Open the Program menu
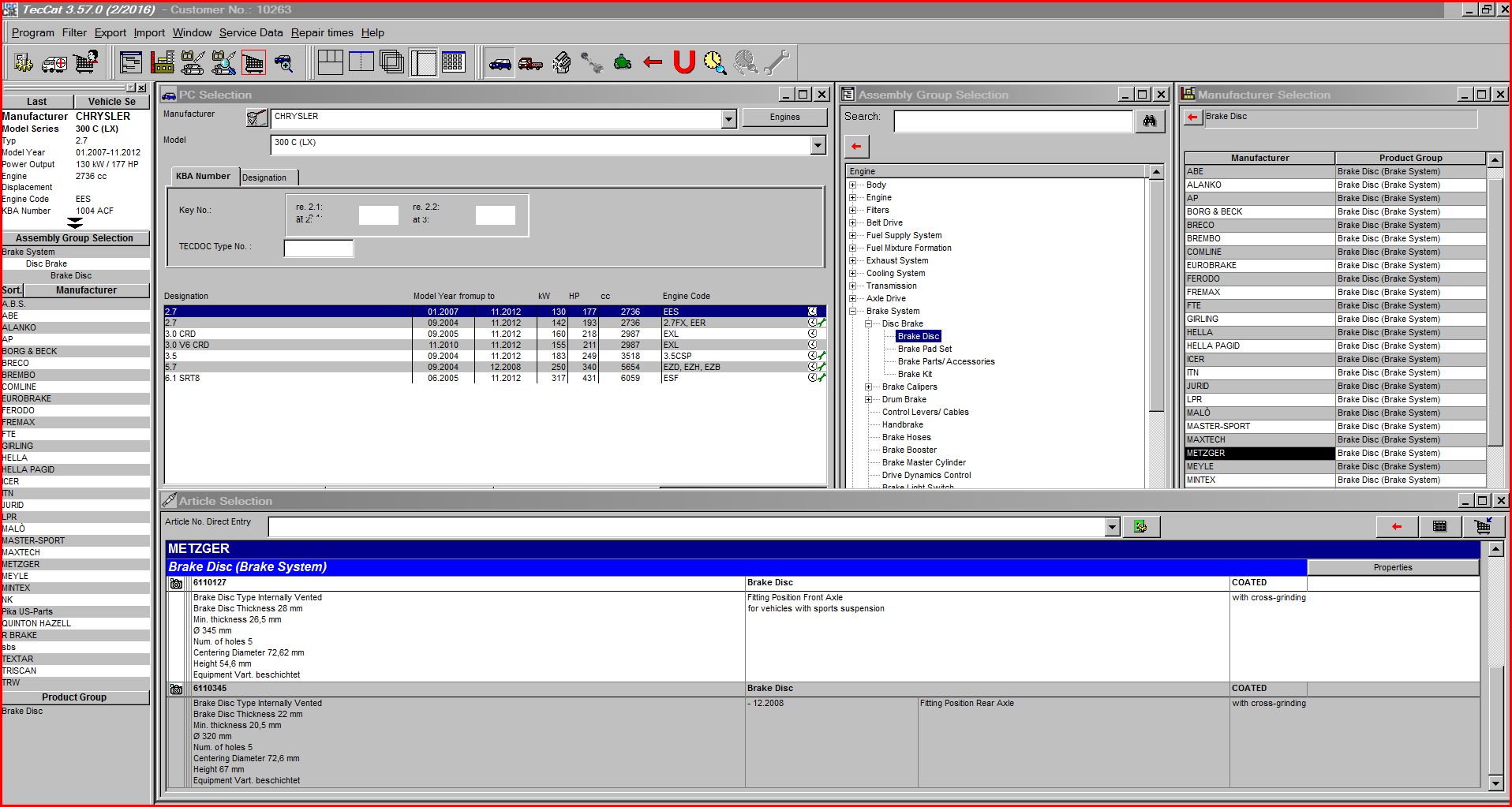Image resolution: width=1512 pixels, height=807 pixels. point(33,32)
